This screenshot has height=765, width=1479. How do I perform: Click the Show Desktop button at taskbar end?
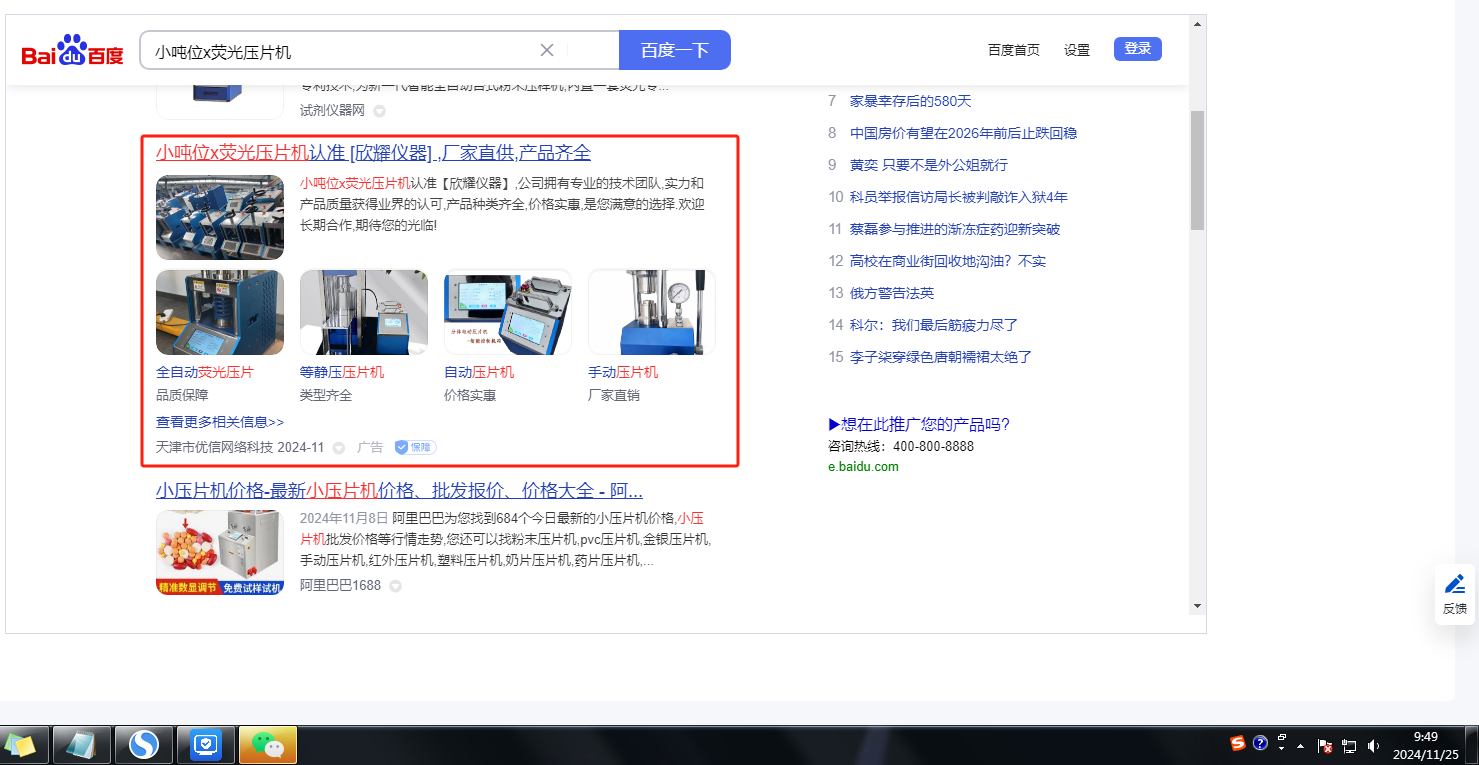click(x=1472, y=745)
